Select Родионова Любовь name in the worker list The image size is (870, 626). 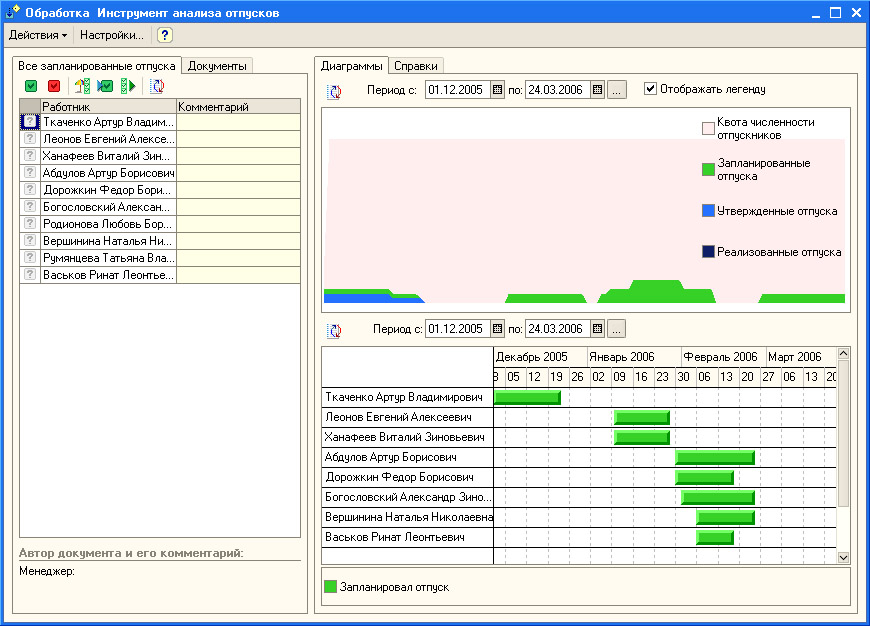(108, 224)
